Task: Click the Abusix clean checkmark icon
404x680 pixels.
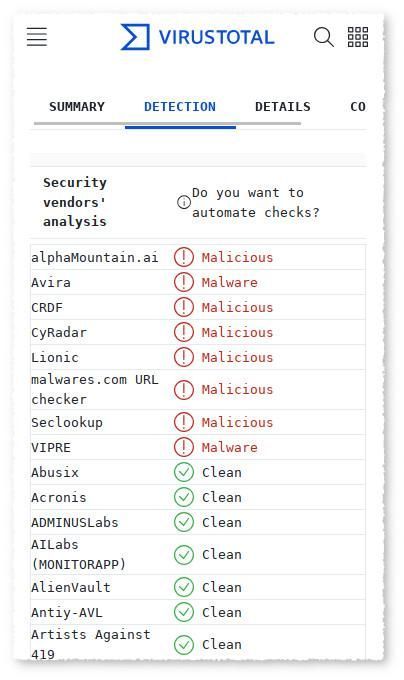Action: pyautogui.click(x=184, y=472)
